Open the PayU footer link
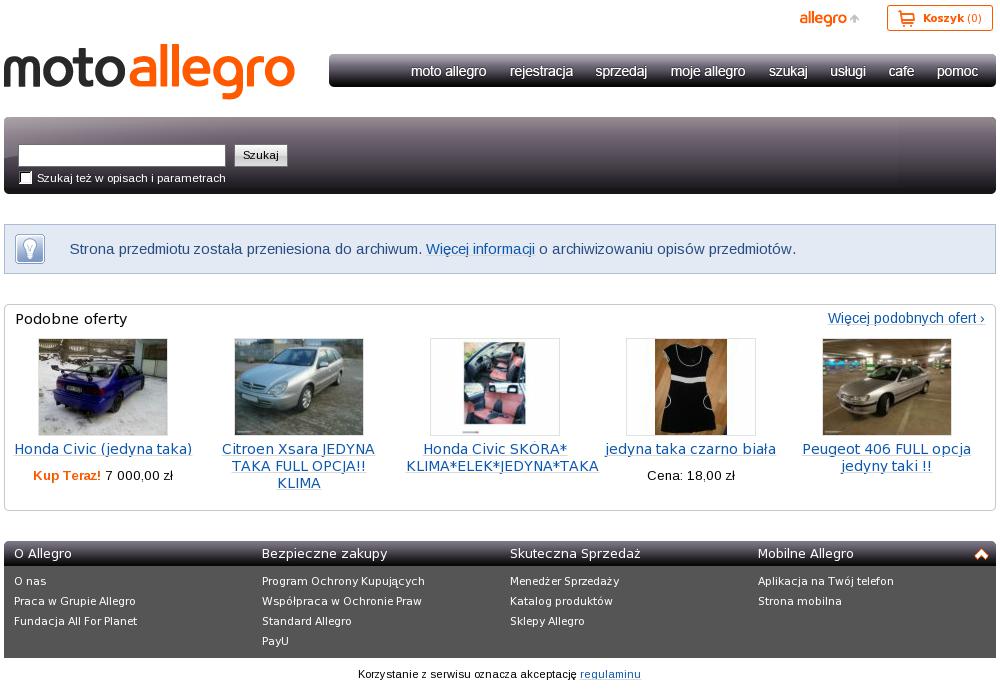The width and height of the screenshot is (1000, 694). tap(275, 641)
